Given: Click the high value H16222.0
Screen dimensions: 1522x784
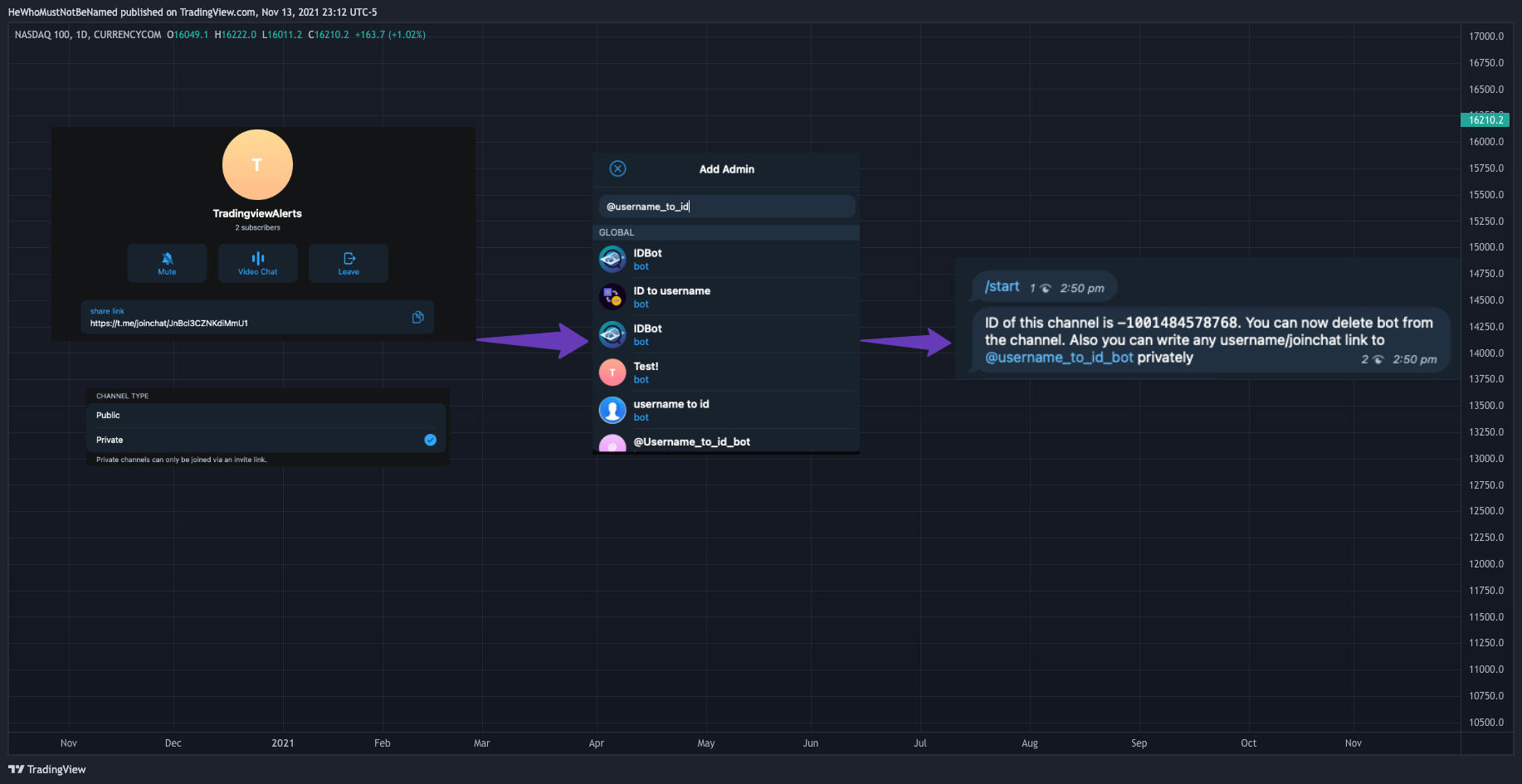Looking at the screenshot, I should pos(236,35).
